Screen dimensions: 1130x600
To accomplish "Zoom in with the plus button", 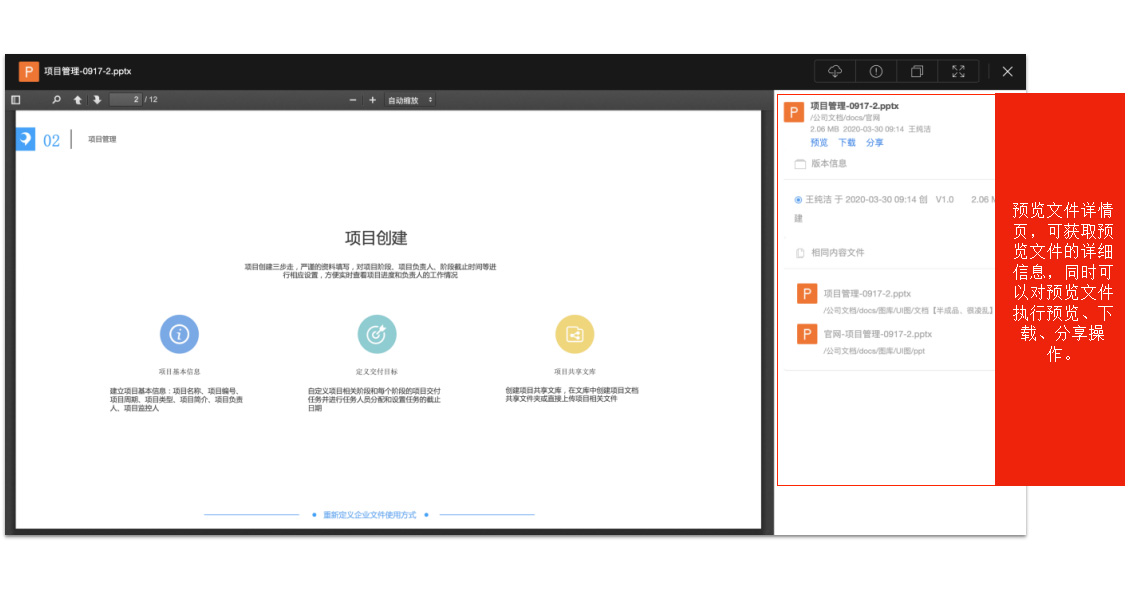I will [372, 100].
